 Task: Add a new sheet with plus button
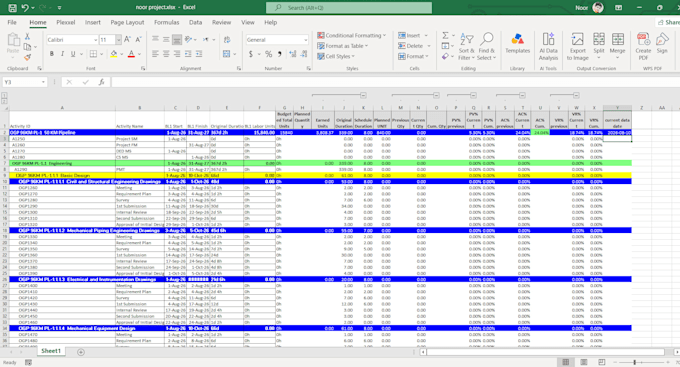tap(81, 352)
